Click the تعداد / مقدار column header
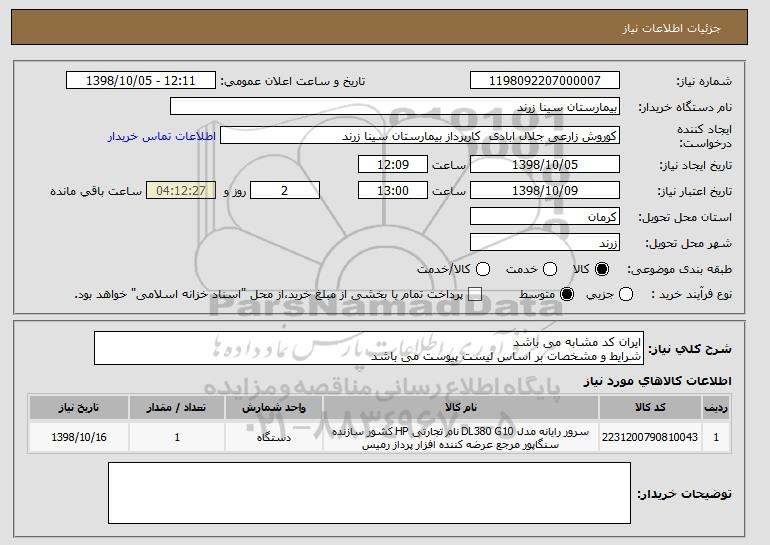The image size is (770, 545). 177,408
